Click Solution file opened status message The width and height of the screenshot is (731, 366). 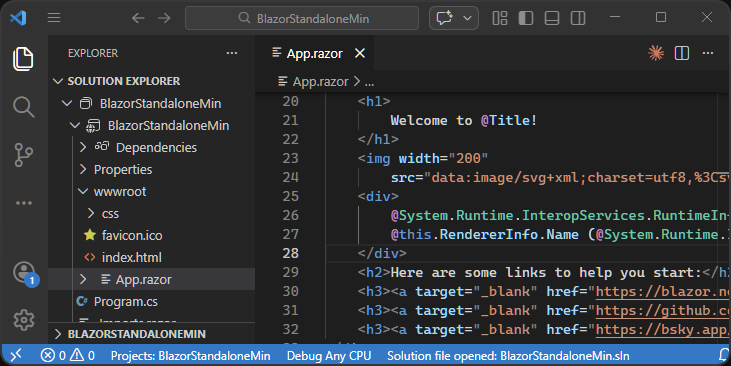[x=508, y=356]
